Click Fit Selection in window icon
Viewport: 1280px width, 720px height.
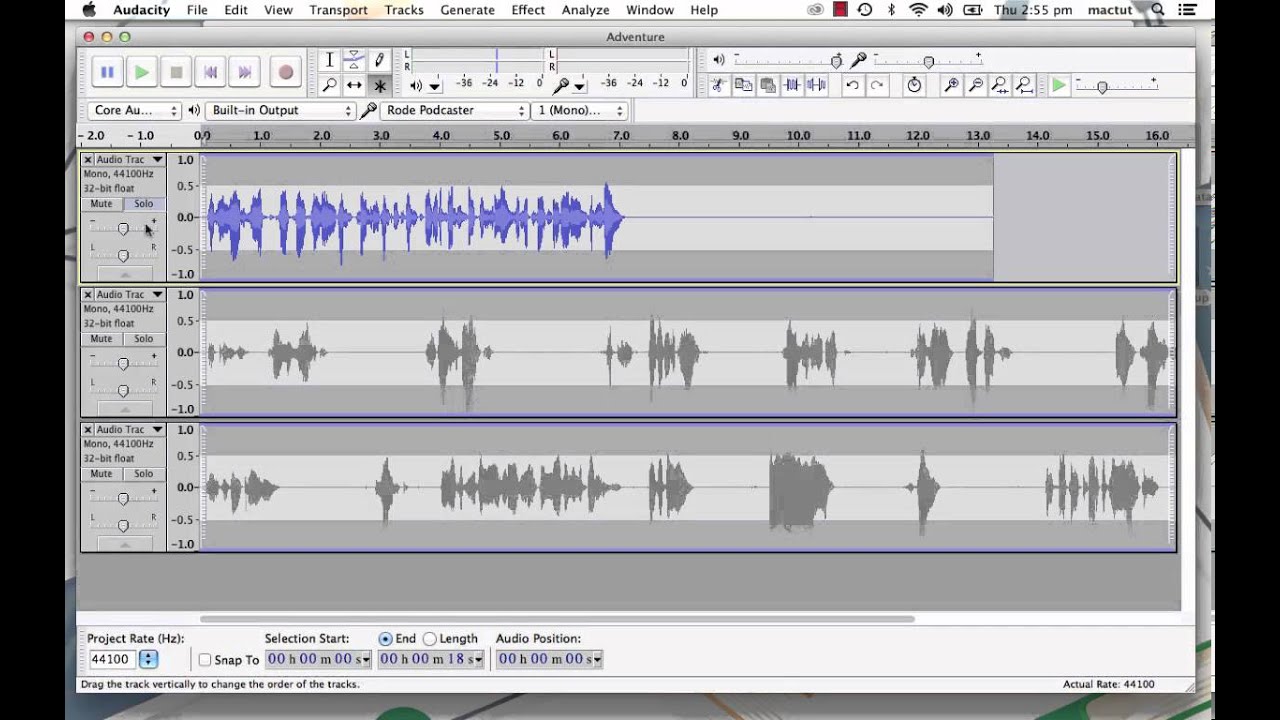1000,86
